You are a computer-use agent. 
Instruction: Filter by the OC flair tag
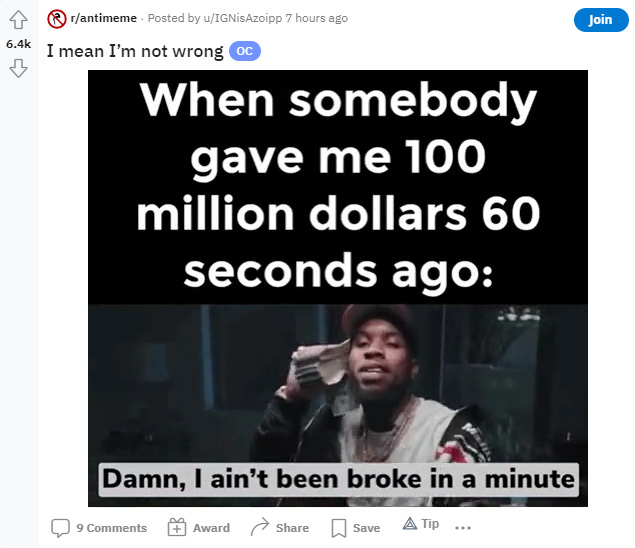tap(245, 51)
